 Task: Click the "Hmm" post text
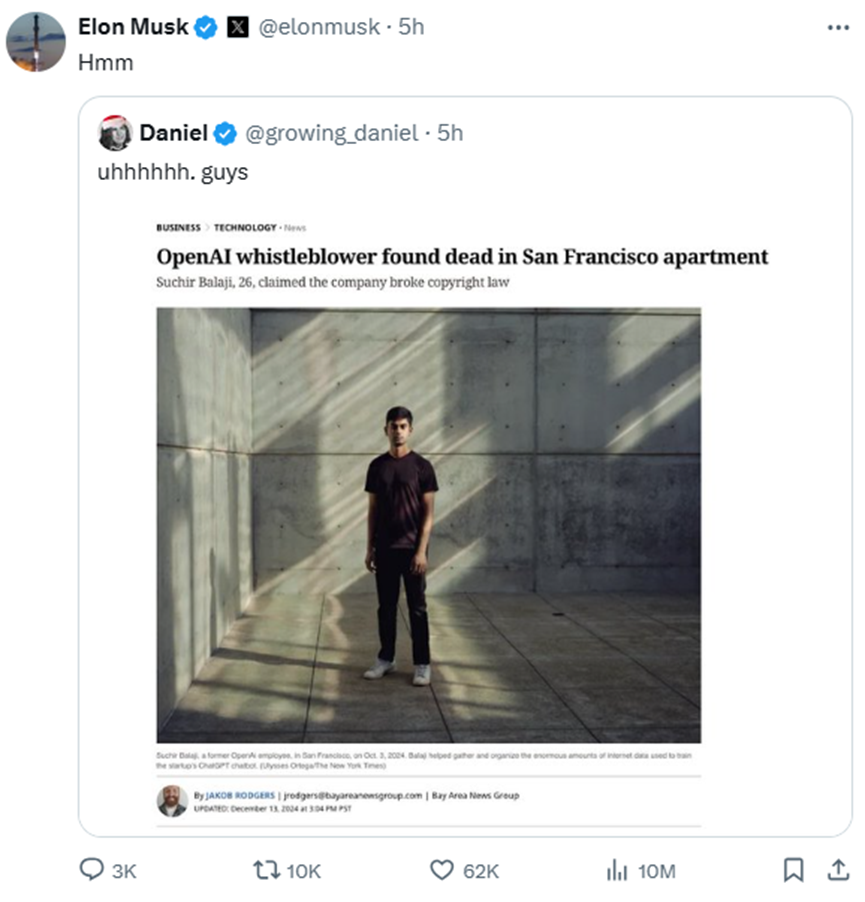tap(105, 62)
